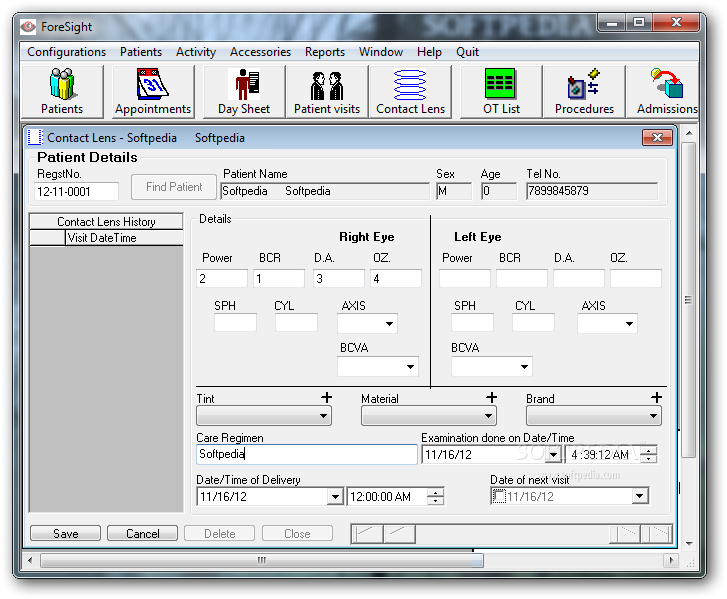727x599 pixels.
Task: Click the Left Eye CYL field
Action: [533, 322]
